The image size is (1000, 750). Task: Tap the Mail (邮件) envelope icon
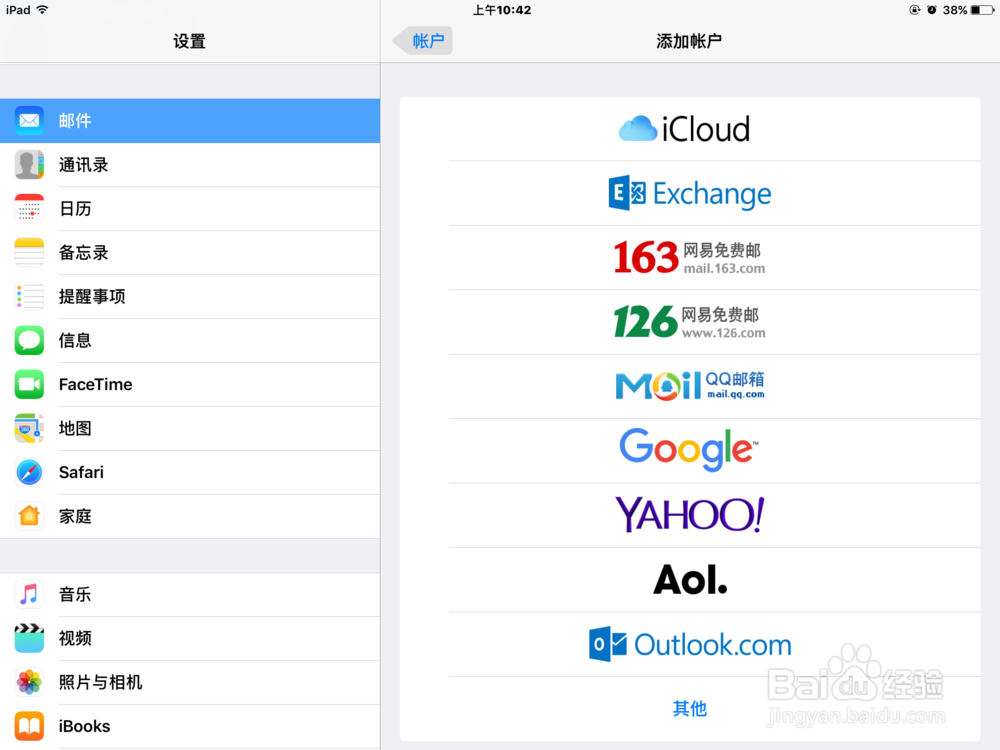click(x=29, y=121)
